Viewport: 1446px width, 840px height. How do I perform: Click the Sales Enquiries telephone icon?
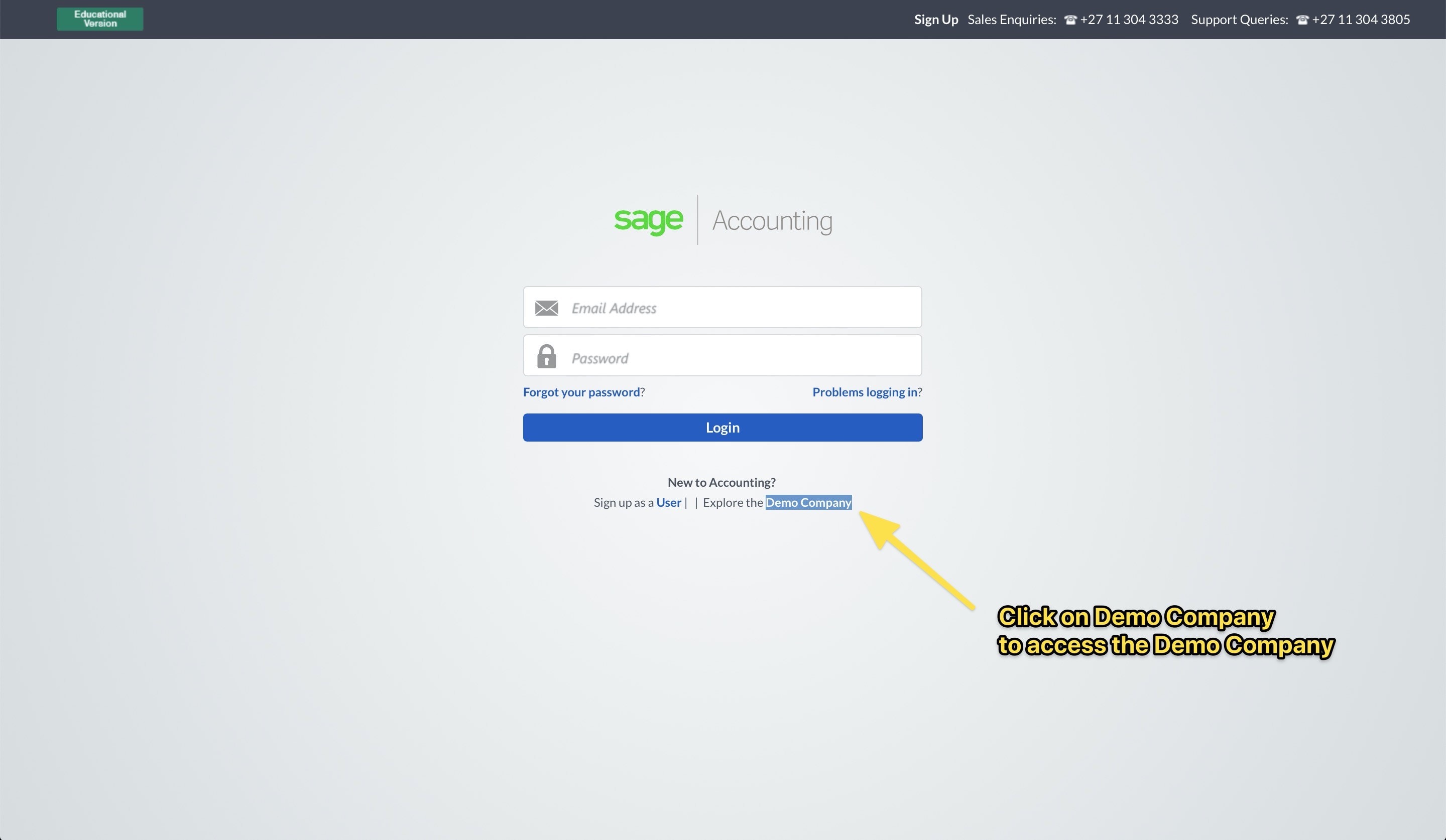click(1069, 20)
